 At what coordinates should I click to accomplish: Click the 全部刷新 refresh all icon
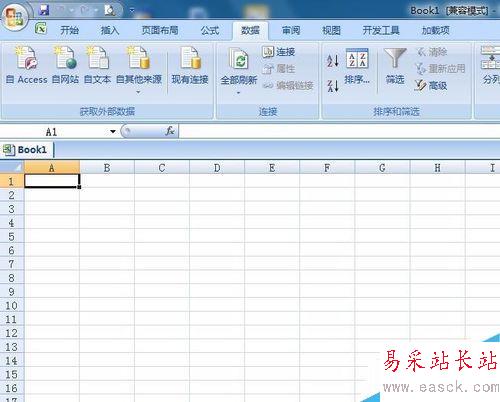coord(239,59)
